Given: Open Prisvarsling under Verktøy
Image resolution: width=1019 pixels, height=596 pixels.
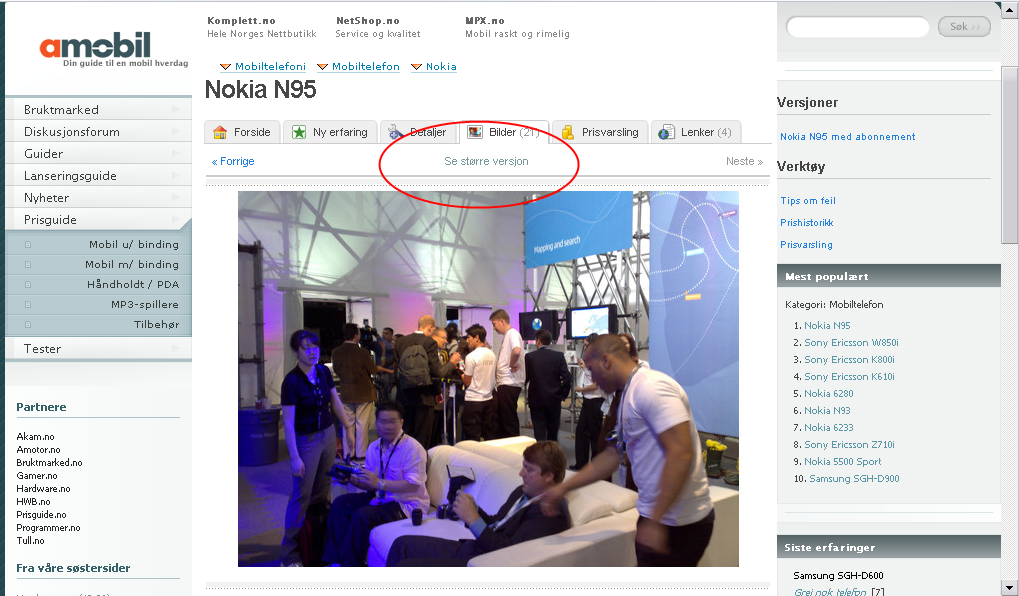Looking at the screenshot, I should coord(806,245).
